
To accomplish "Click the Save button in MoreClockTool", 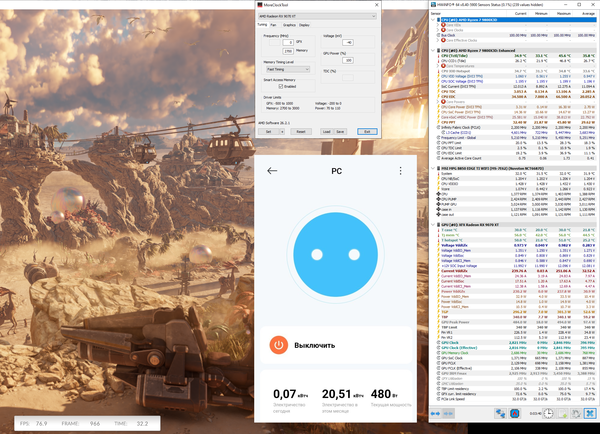I will (340, 131).
